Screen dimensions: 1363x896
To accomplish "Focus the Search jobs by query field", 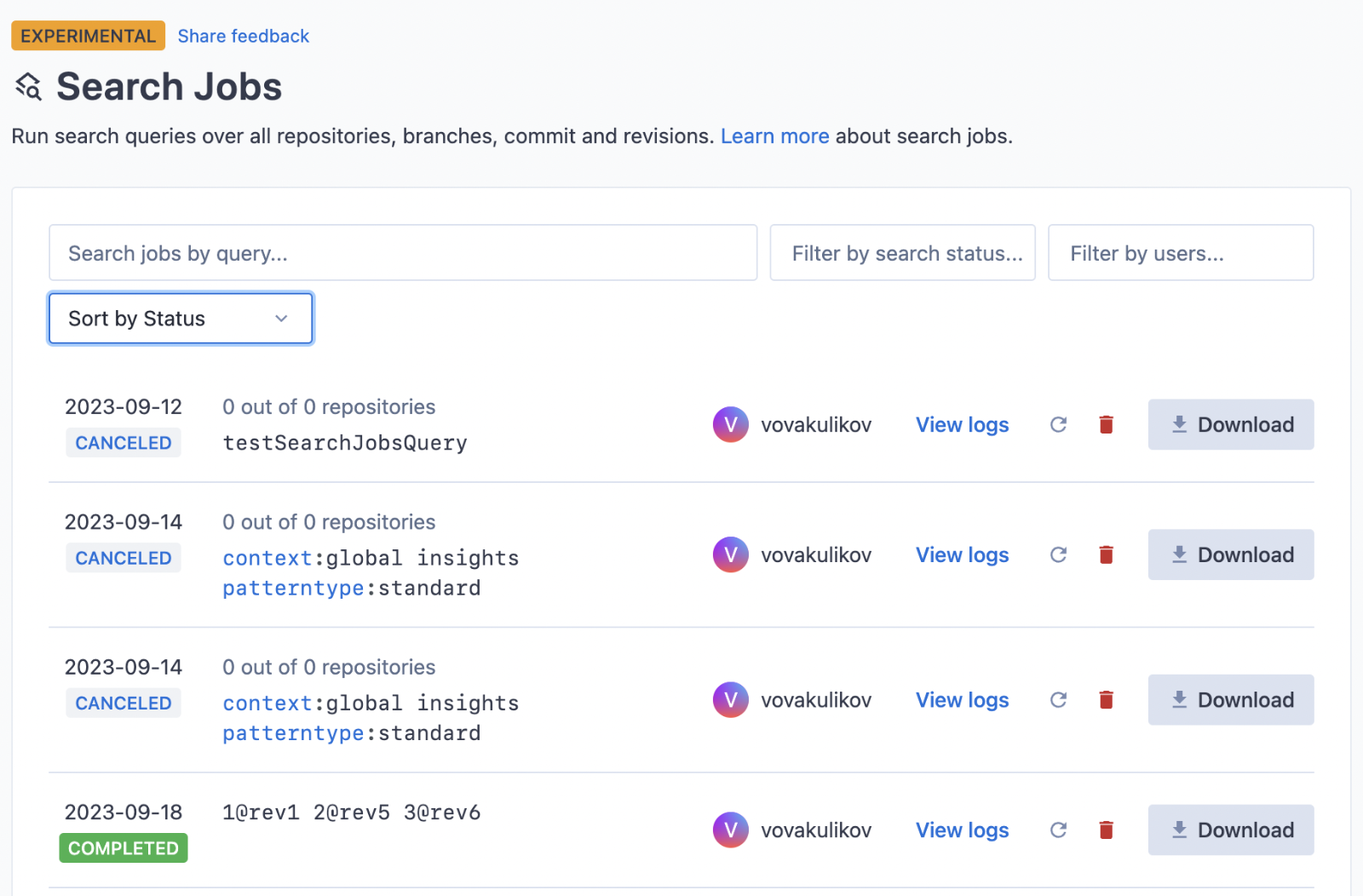I will tap(403, 253).
